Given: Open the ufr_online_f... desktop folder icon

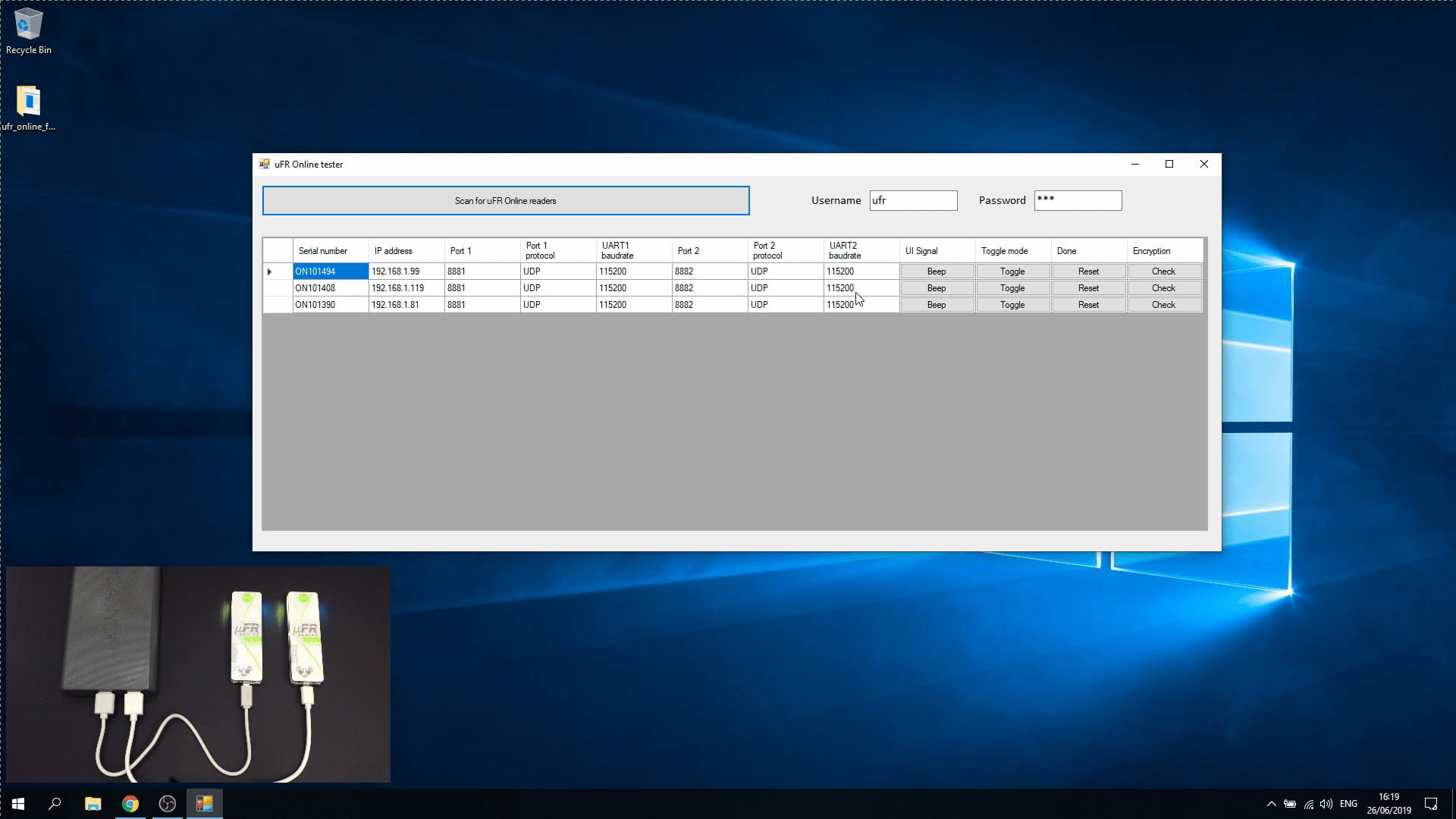Looking at the screenshot, I should (x=29, y=108).
